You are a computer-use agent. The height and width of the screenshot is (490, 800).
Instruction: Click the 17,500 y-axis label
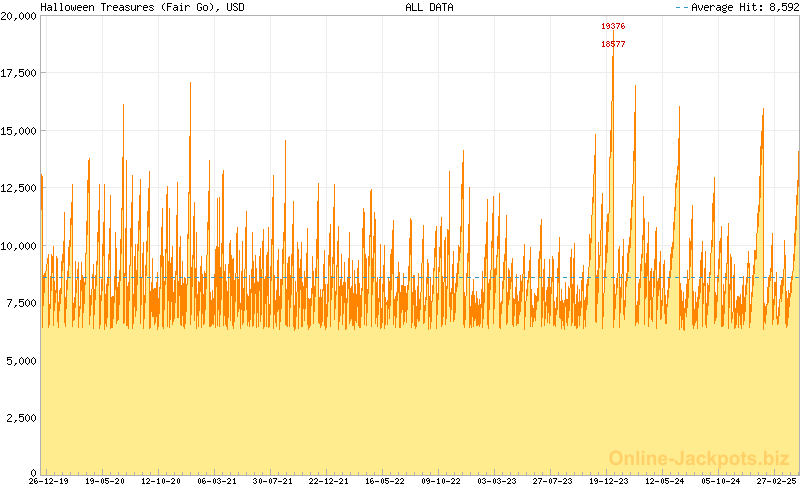pyautogui.click(x=20, y=73)
